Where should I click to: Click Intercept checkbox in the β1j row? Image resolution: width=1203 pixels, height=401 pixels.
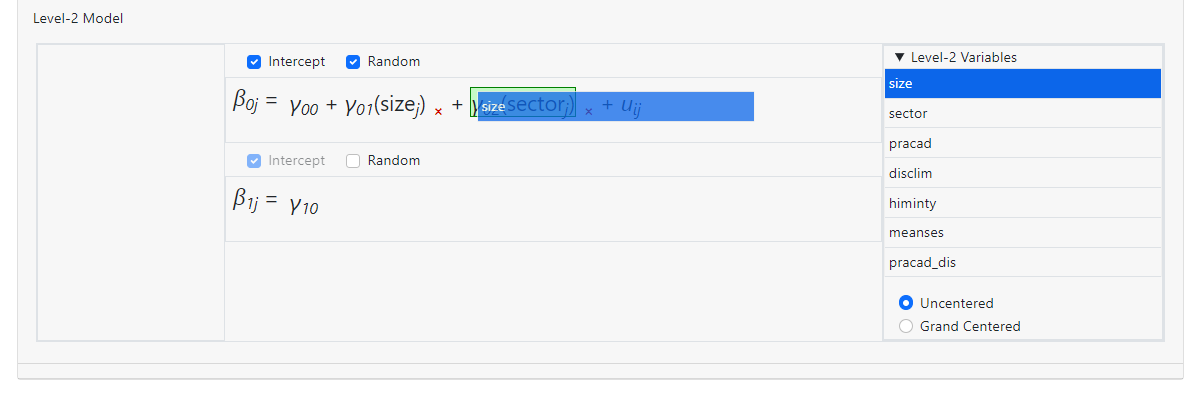tap(254, 161)
